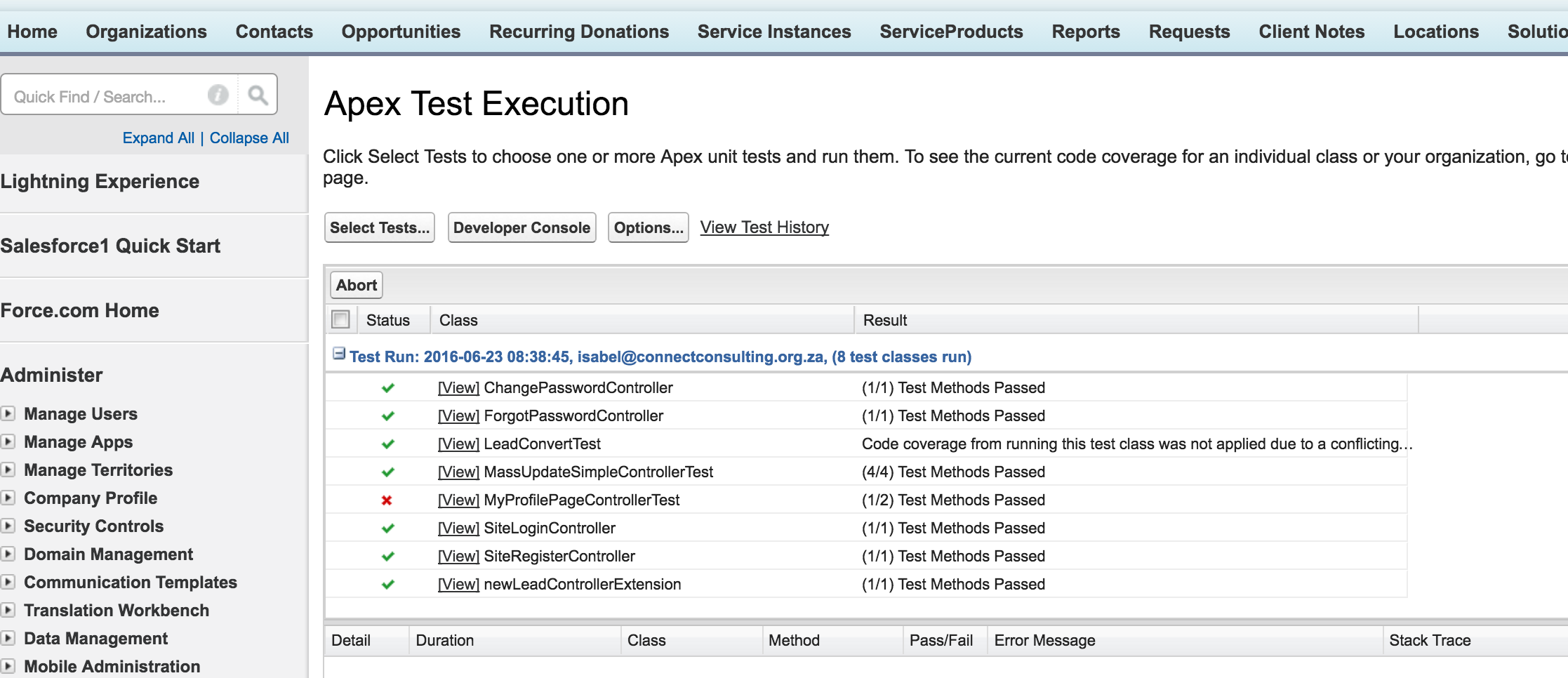The image size is (1568, 678).
Task: Expand the Security Controls section
Action: pos(8,526)
